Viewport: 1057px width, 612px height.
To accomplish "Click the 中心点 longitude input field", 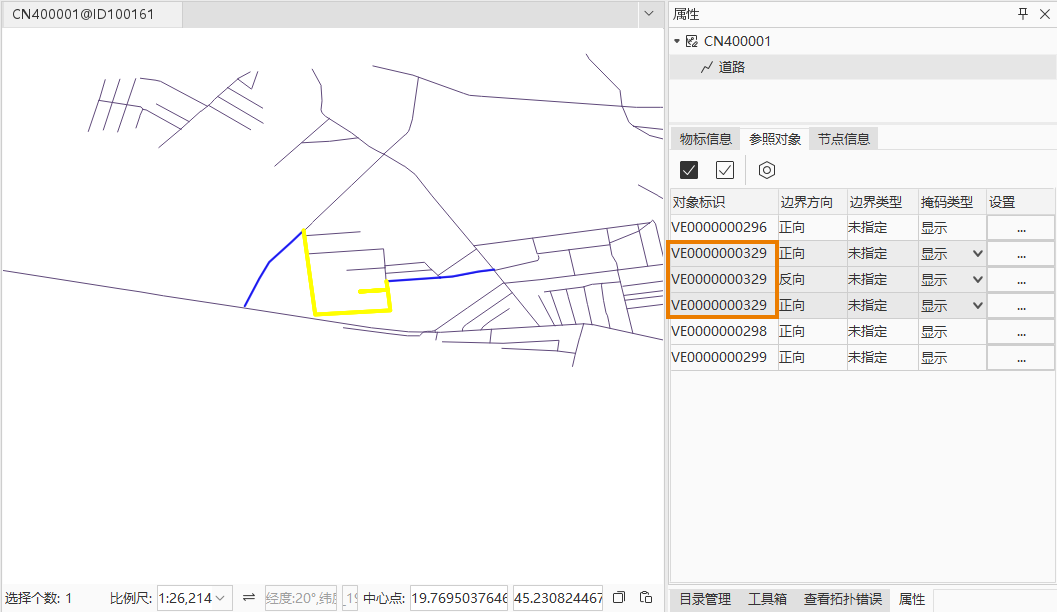I will click(458, 598).
